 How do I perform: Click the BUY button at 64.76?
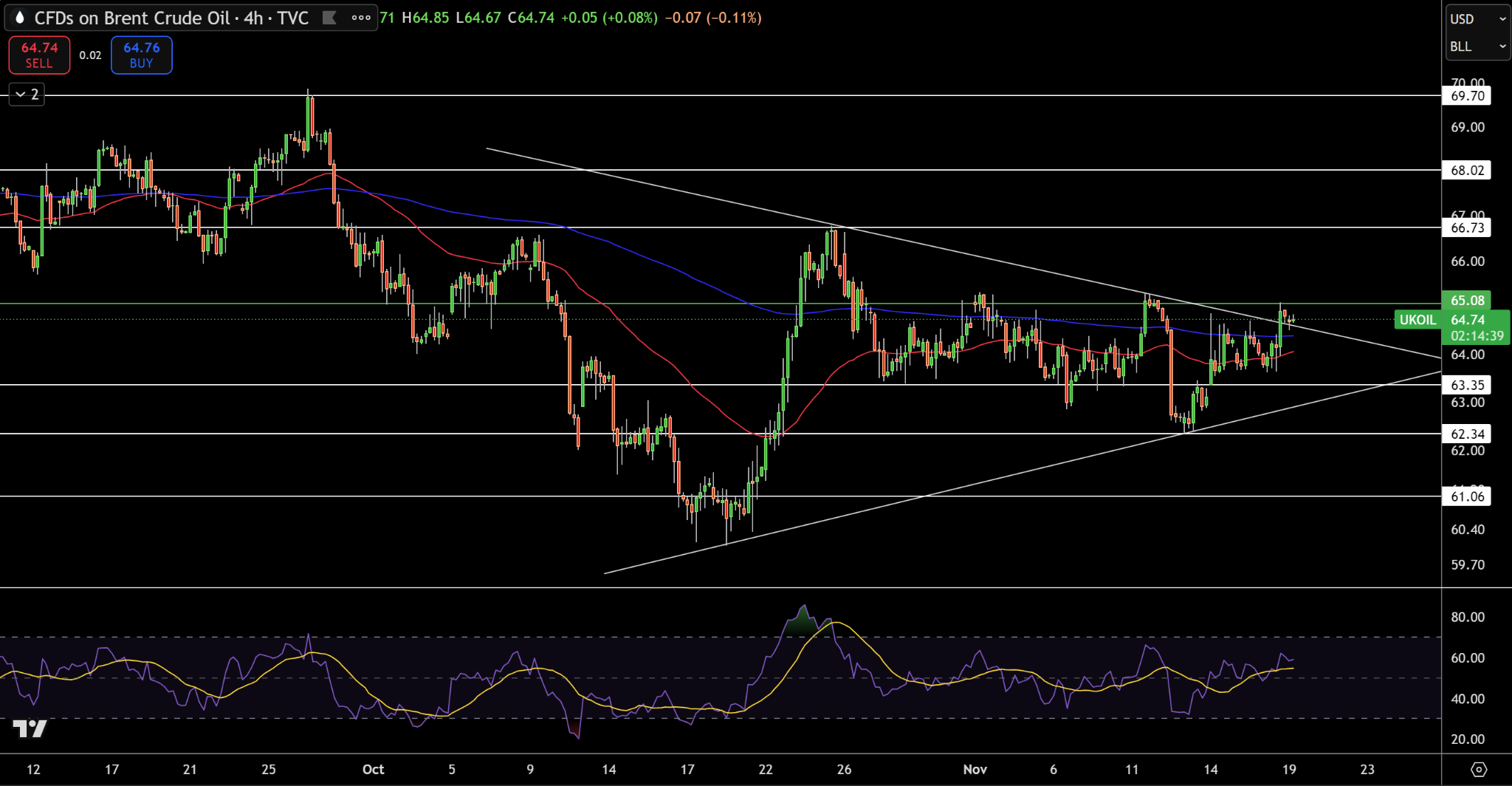point(141,55)
